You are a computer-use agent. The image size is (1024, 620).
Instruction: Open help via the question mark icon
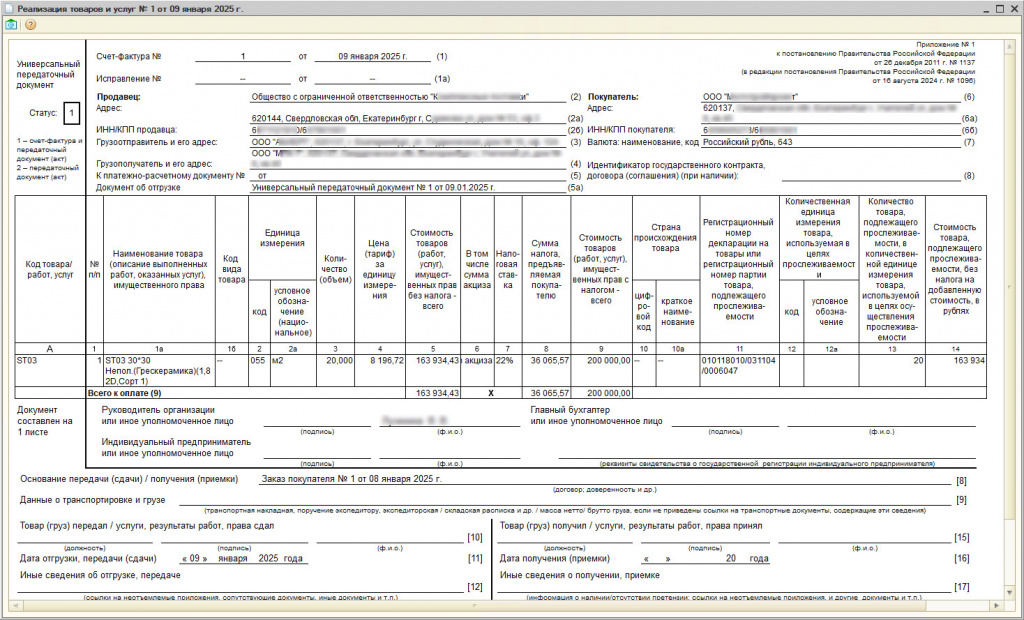click(30, 25)
